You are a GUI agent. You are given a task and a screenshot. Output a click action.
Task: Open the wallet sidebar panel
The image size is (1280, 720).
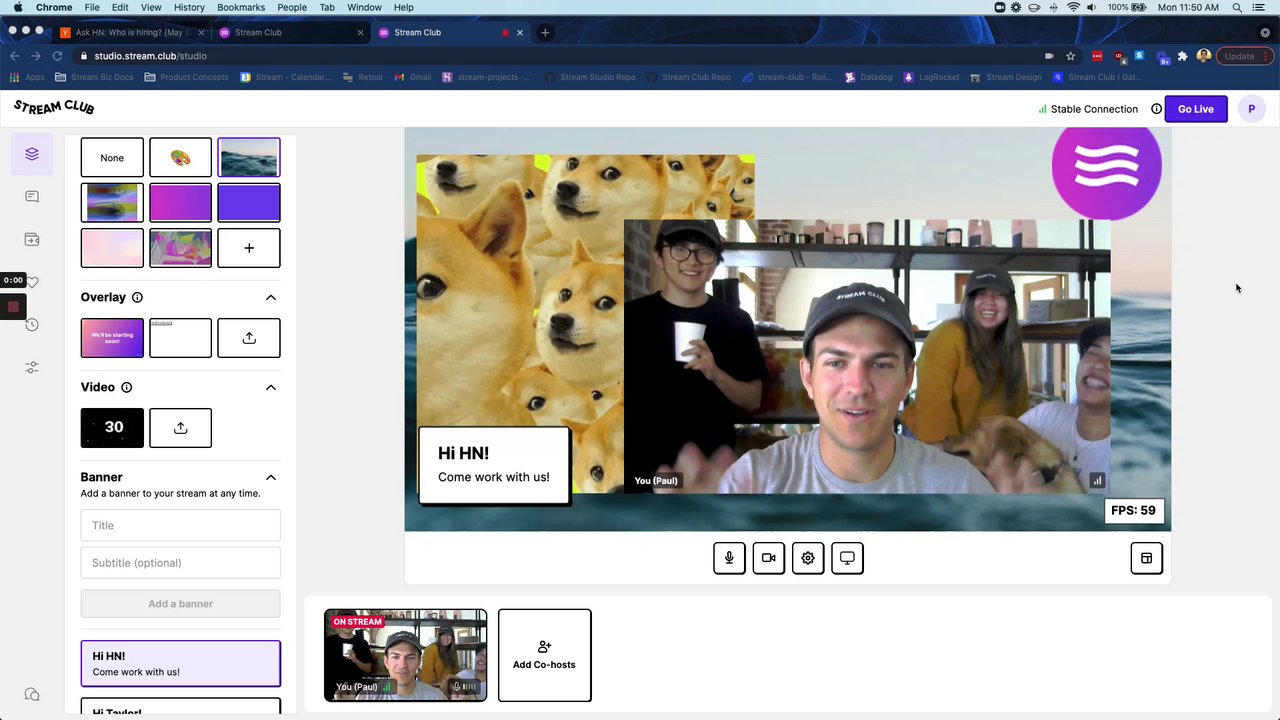coord(32,240)
